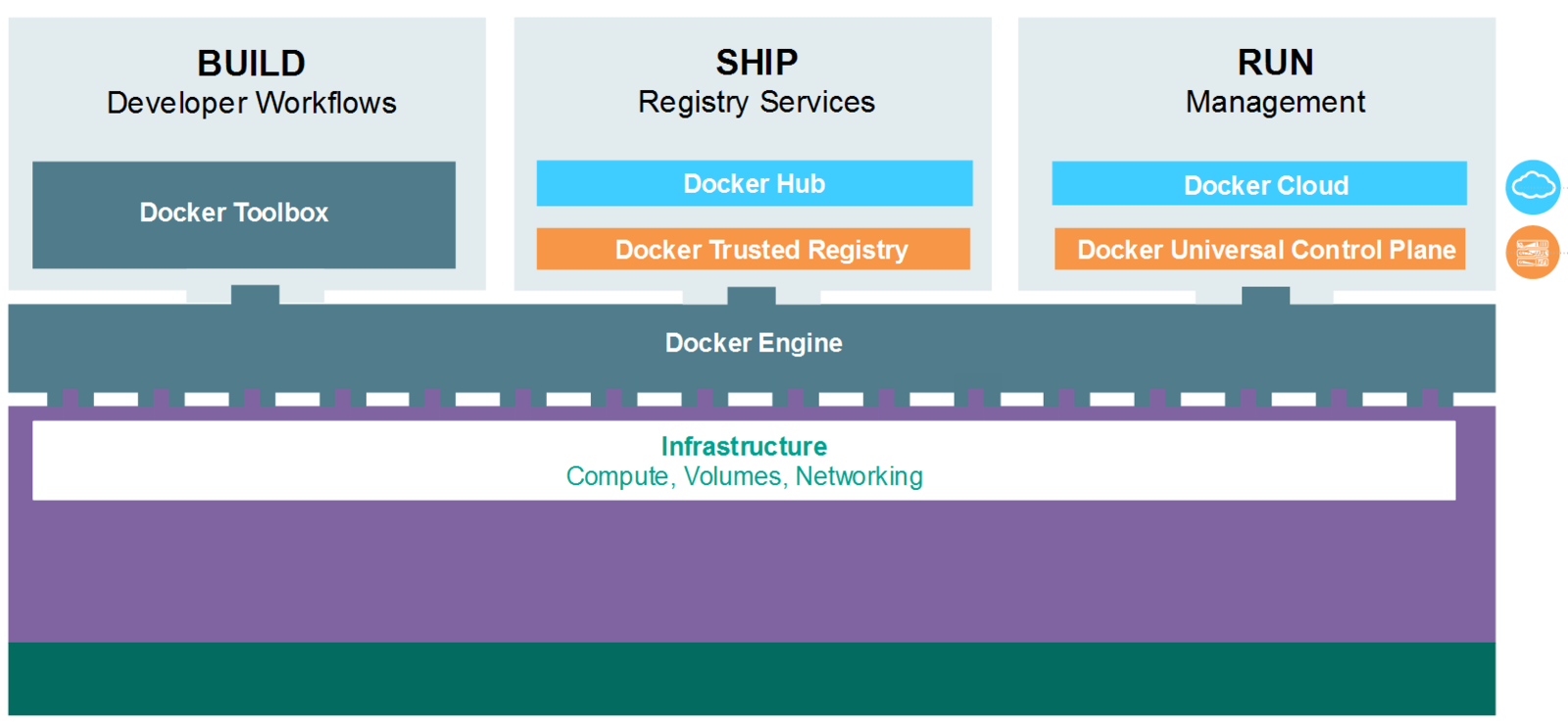This screenshot has height=722, width=1568.
Task: Click the SHIP heading
Action: click(x=757, y=63)
